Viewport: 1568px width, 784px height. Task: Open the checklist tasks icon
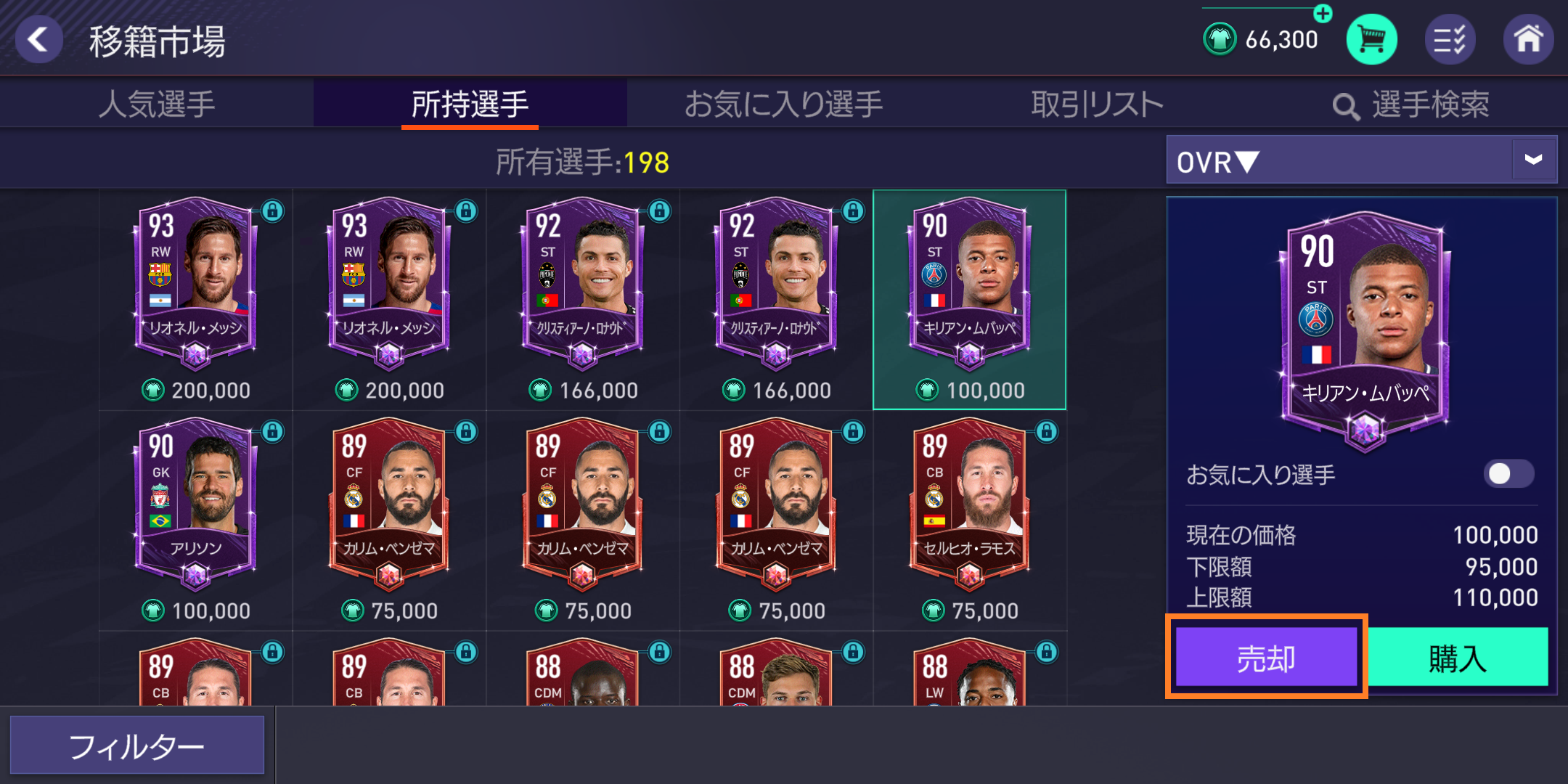coord(1450,39)
